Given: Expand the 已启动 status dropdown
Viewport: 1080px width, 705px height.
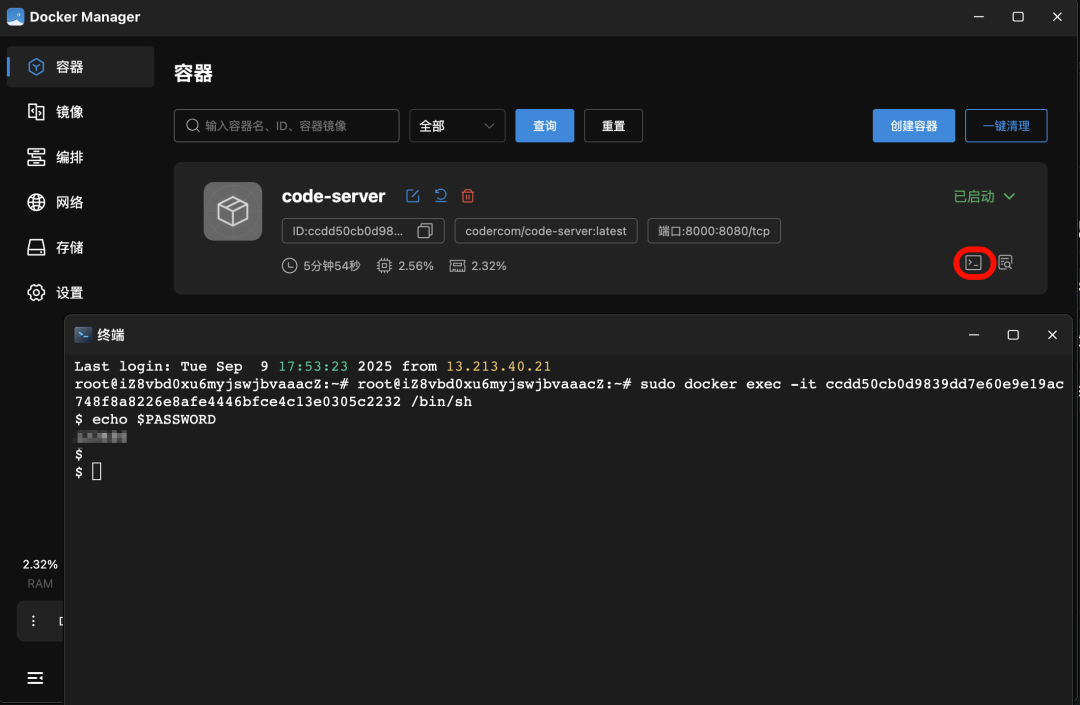Looking at the screenshot, I should click(984, 197).
